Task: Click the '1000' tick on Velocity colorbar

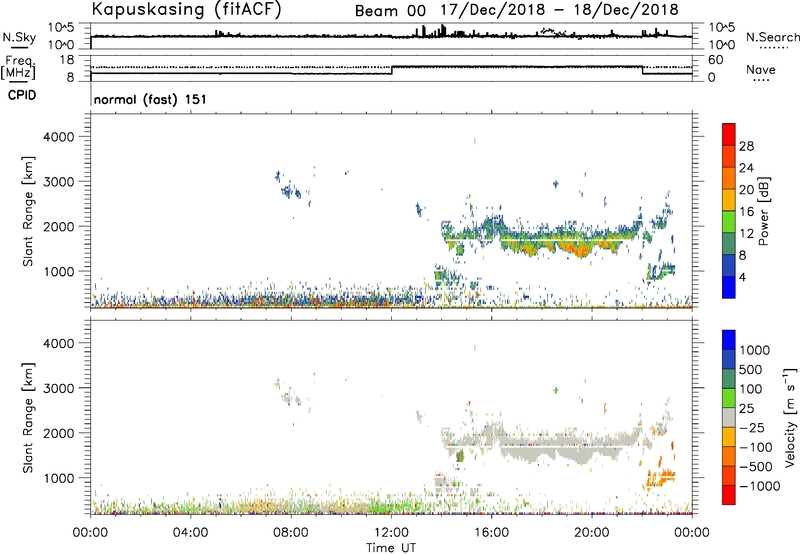Action: [755, 350]
